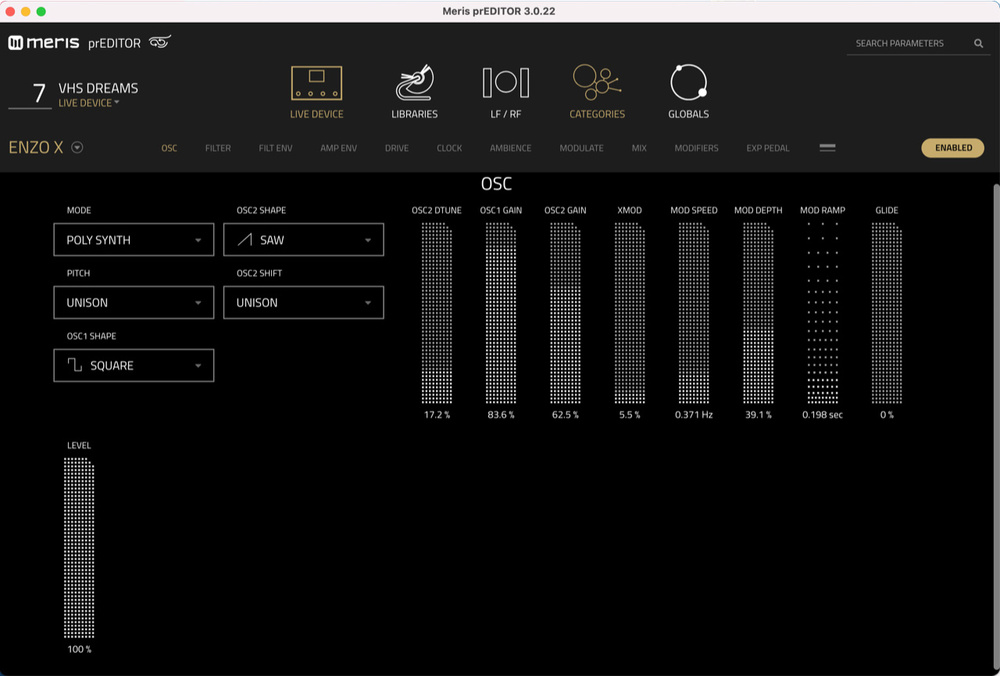Open the OSC2 SHAPE dropdown showing SAW
The height and width of the screenshot is (676, 1000).
(303, 240)
